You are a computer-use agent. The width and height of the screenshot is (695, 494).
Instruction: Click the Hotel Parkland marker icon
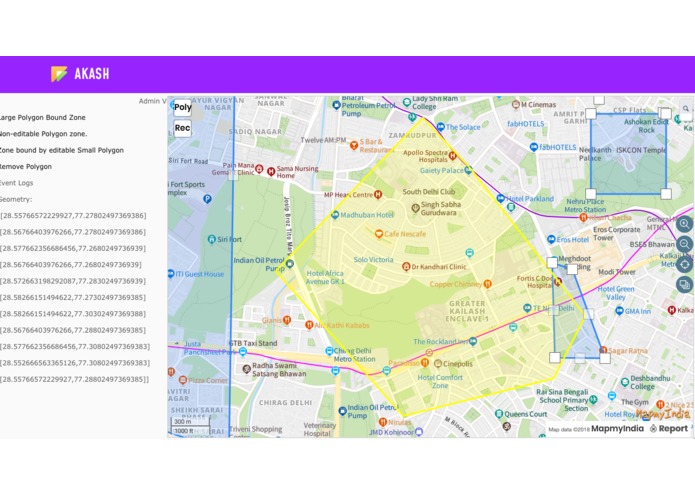point(500,198)
